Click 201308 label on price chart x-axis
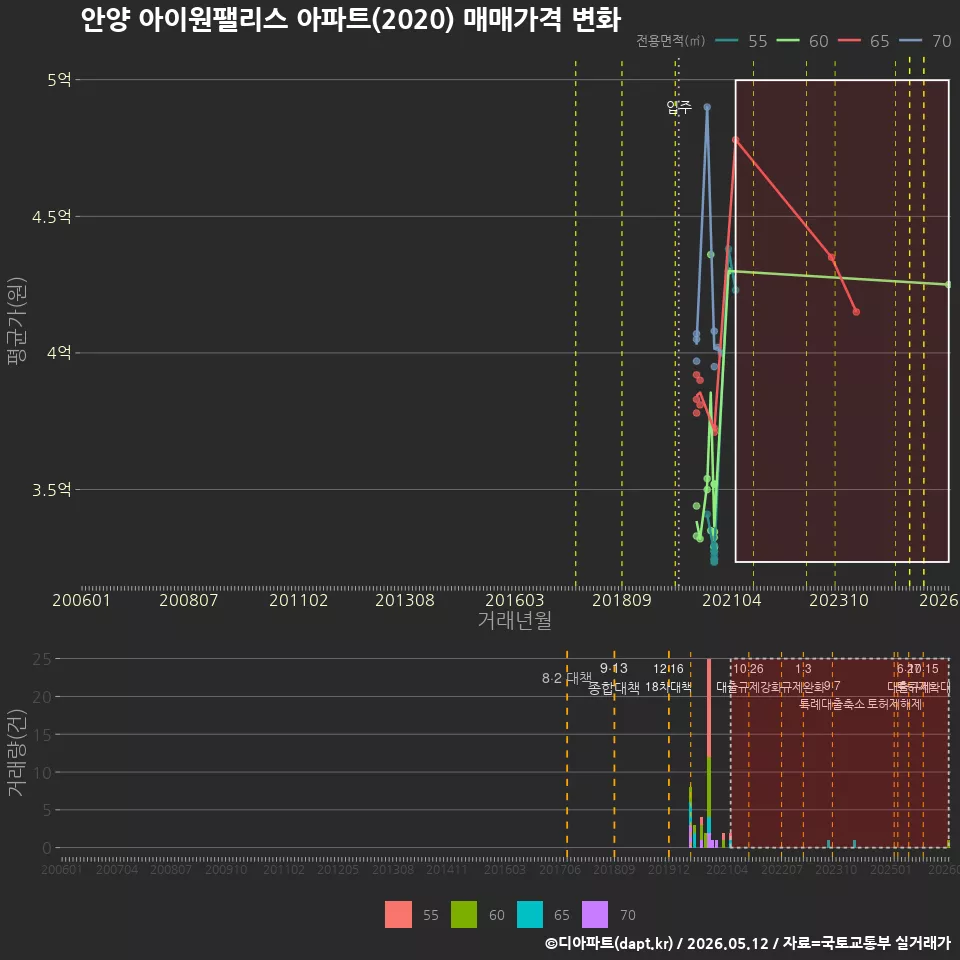Viewport: 960px width, 960px height. click(405, 601)
